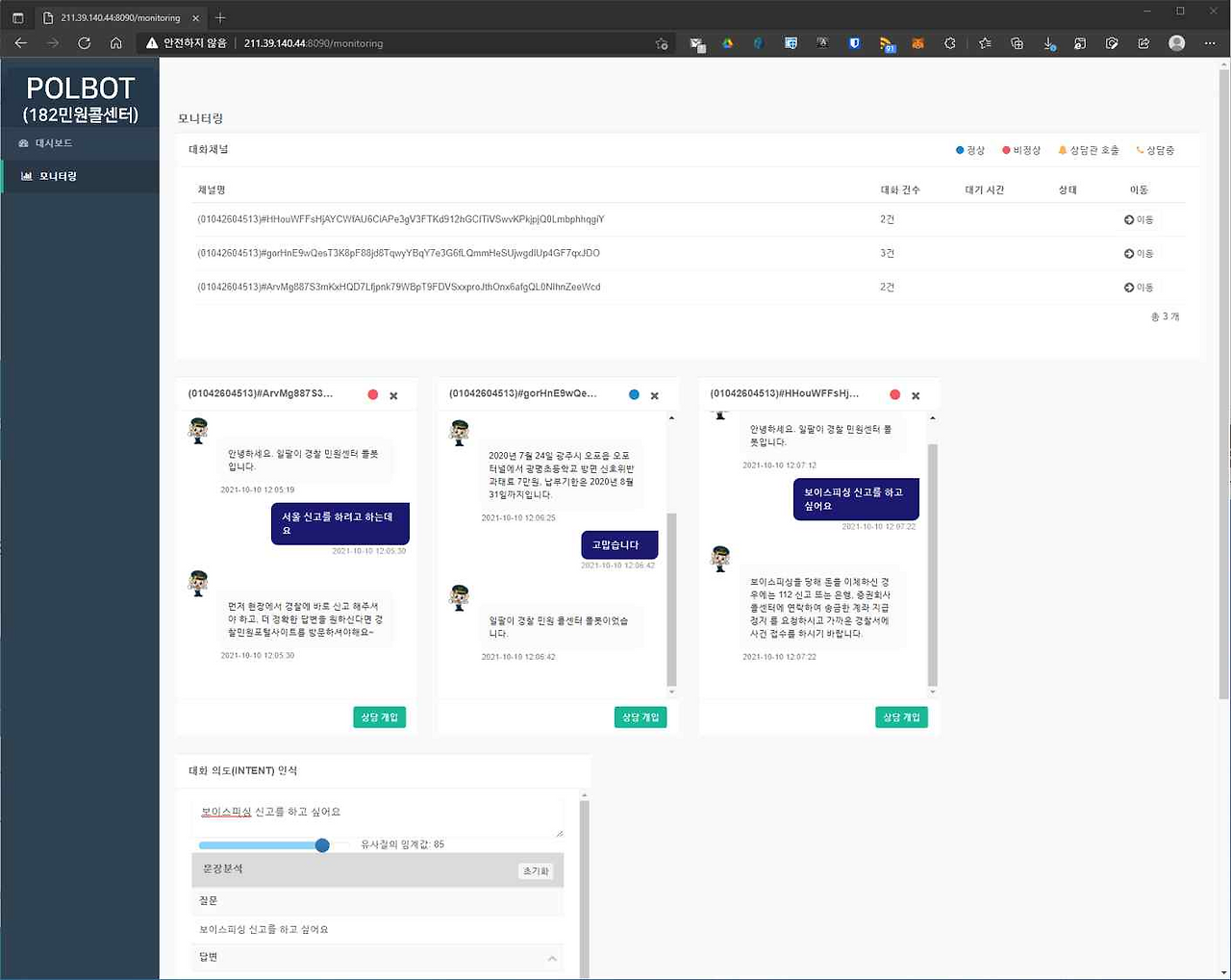1231x980 pixels.
Task: Reload the monitoring page
Action: pos(84,43)
